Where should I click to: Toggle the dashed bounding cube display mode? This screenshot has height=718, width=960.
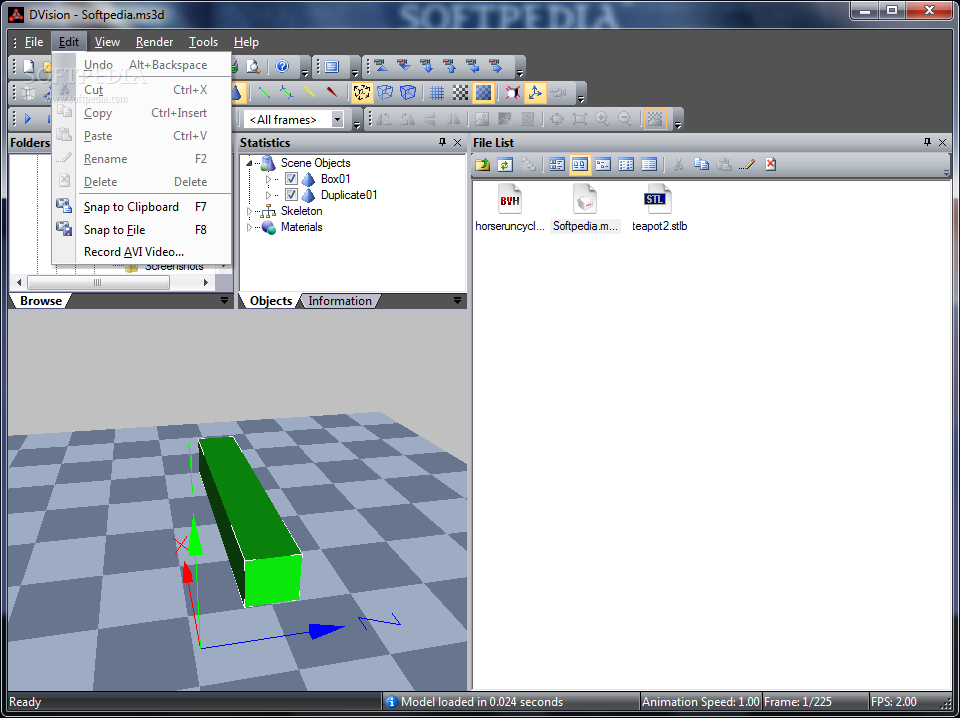click(x=362, y=92)
